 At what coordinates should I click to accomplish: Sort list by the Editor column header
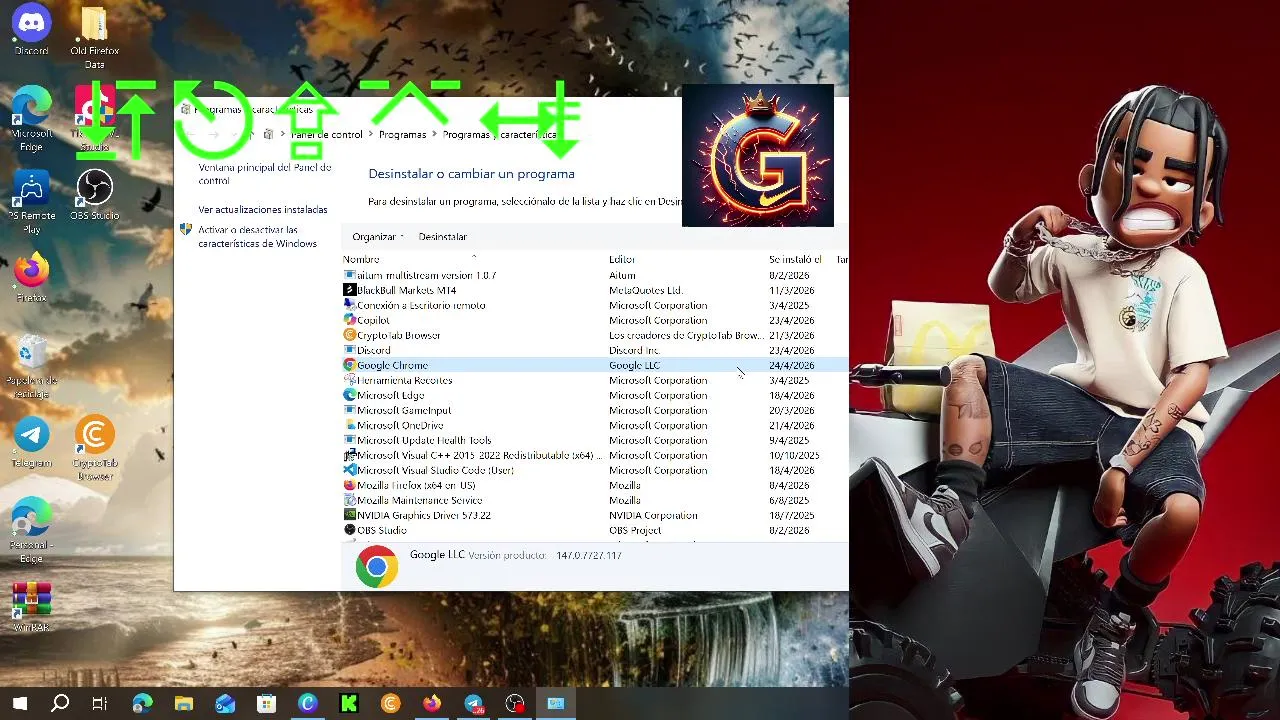[622, 259]
